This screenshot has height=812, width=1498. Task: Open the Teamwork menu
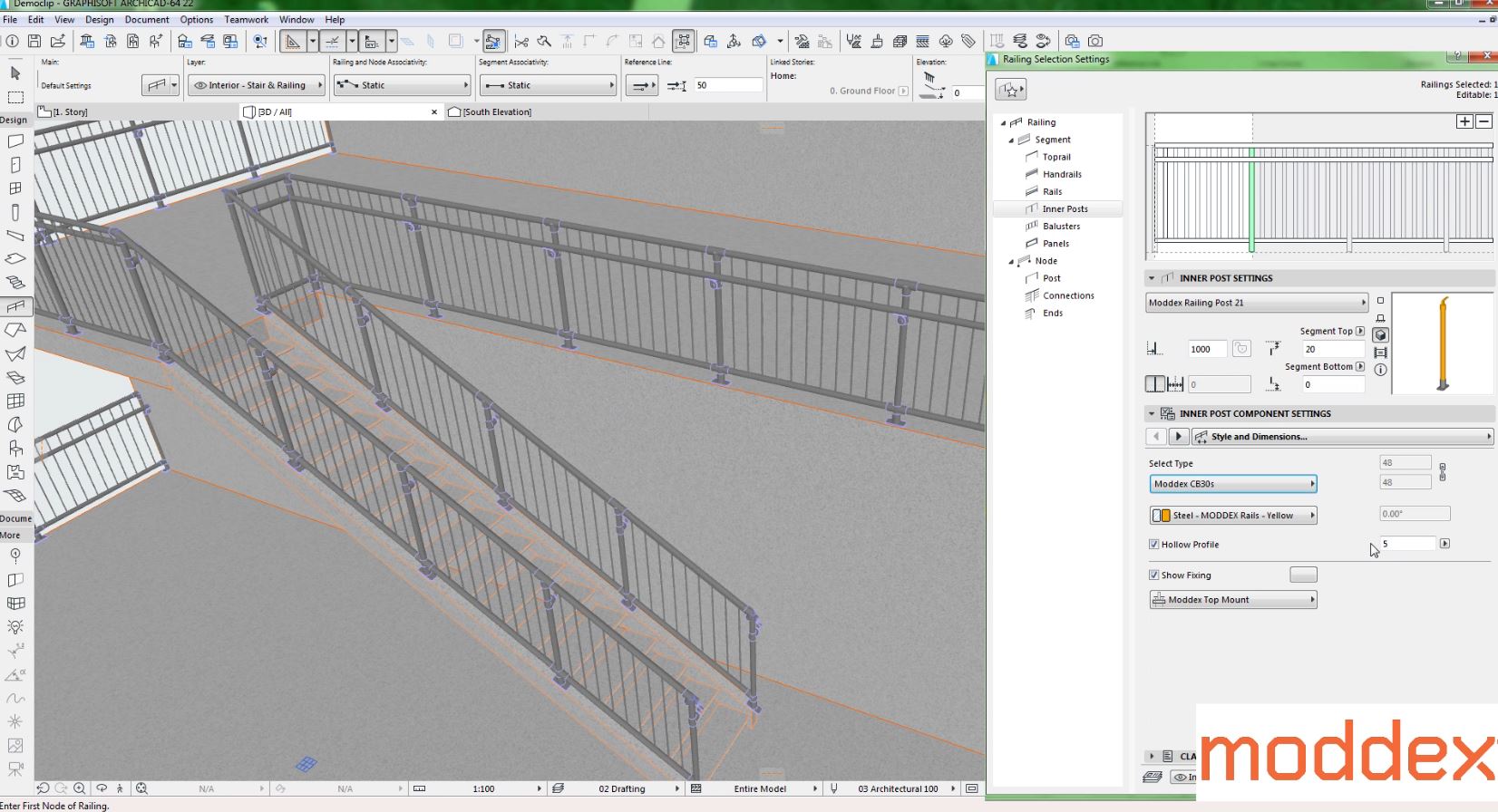246,19
